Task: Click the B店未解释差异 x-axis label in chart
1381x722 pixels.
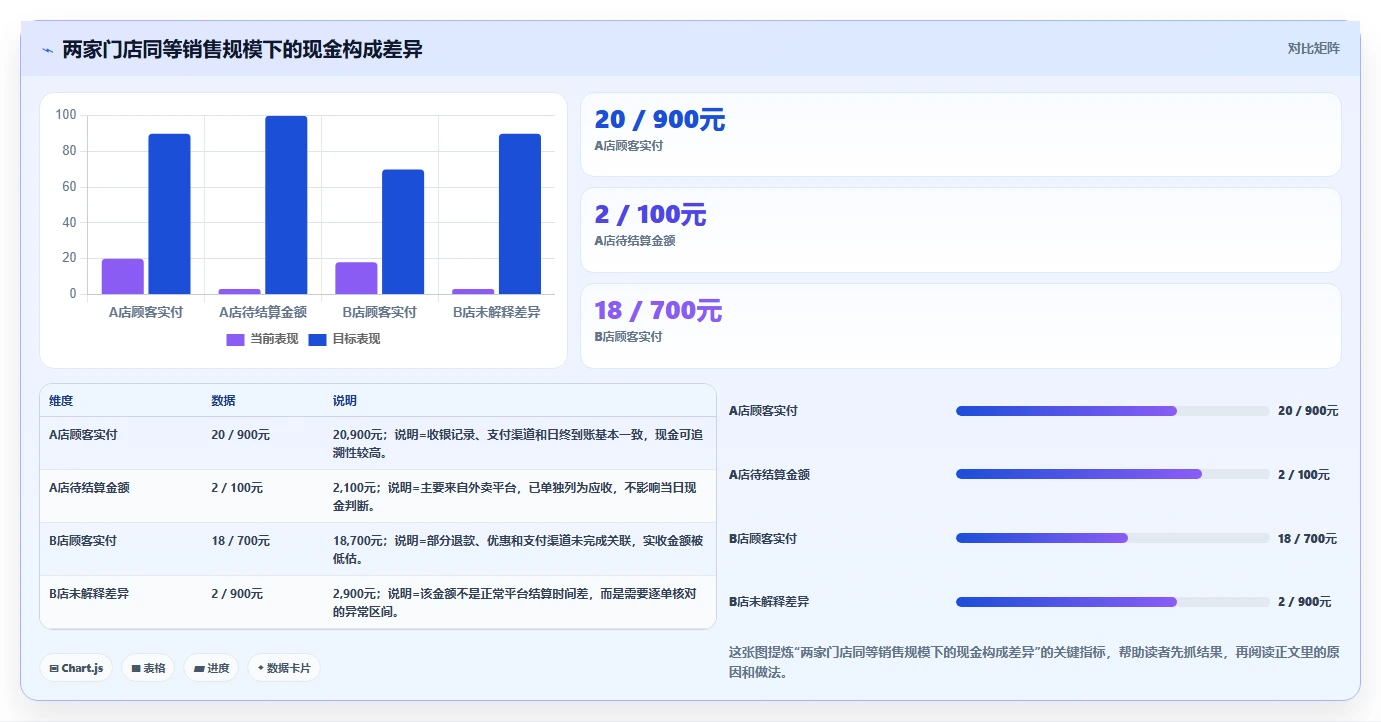Action: [x=497, y=312]
